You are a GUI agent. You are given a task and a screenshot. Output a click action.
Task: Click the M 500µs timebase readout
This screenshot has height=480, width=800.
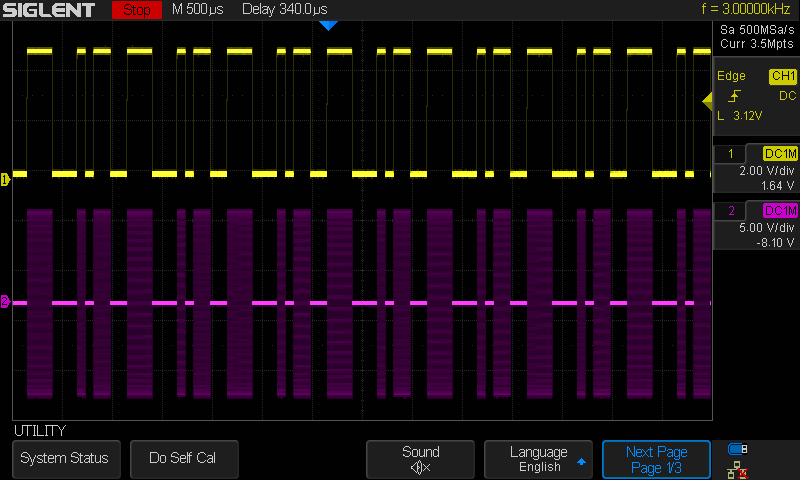[x=198, y=10]
